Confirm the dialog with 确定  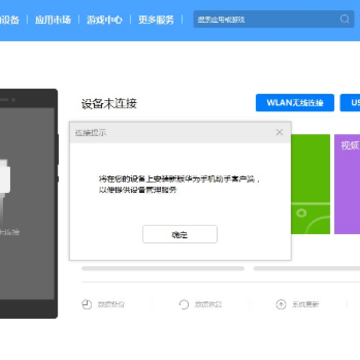coord(180,234)
